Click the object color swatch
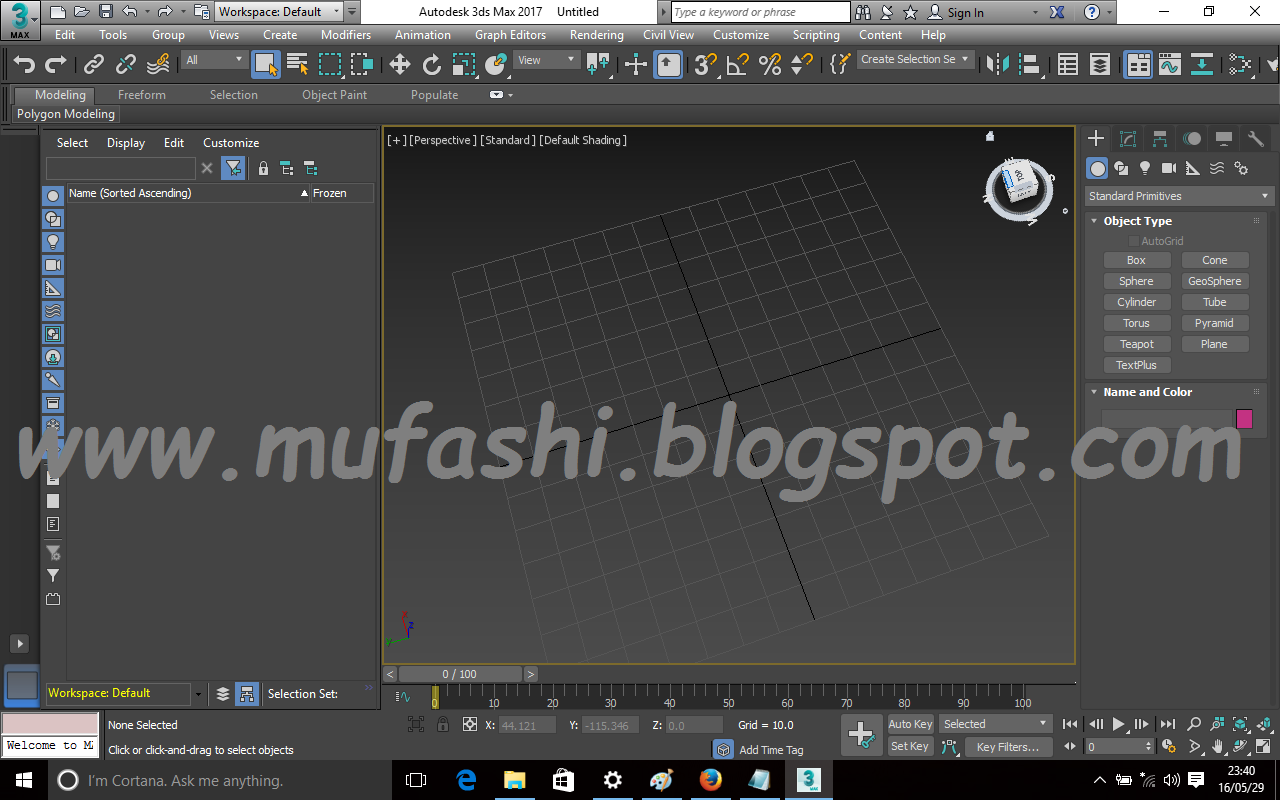Viewport: 1280px width, 800px height. coord(1245,419)
